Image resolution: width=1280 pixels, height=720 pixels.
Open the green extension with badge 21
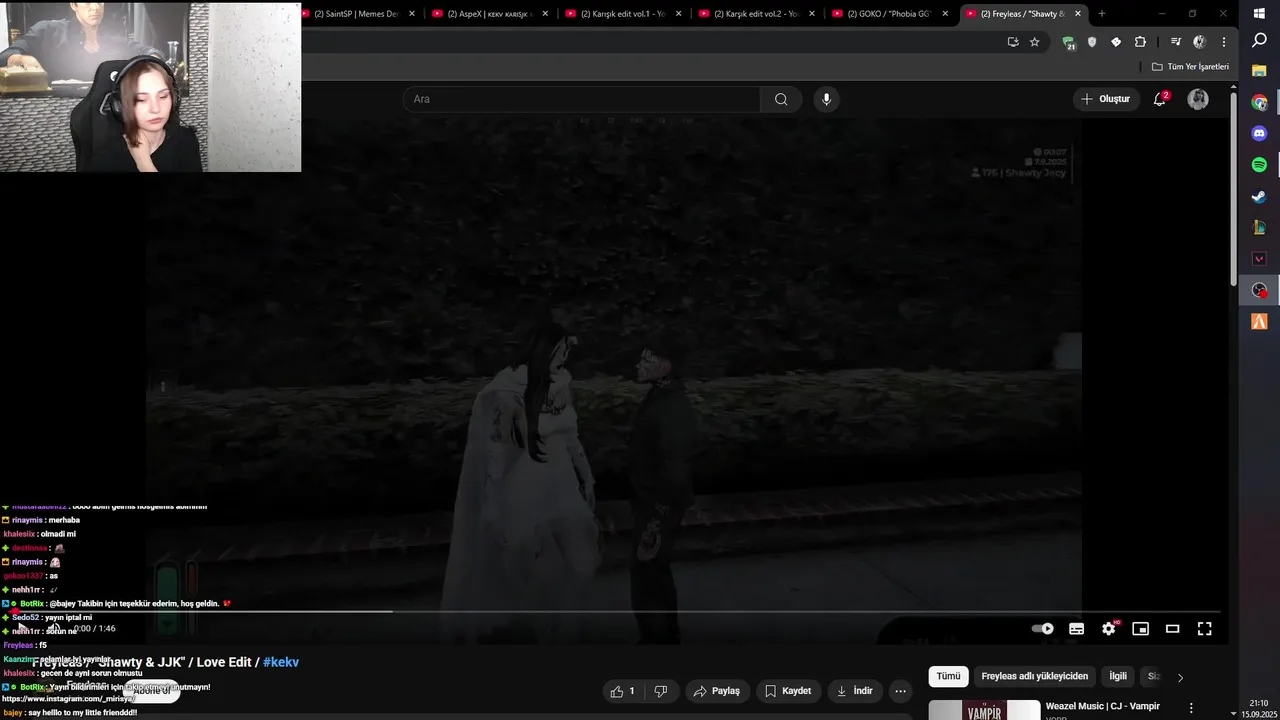coord(1069,42)
